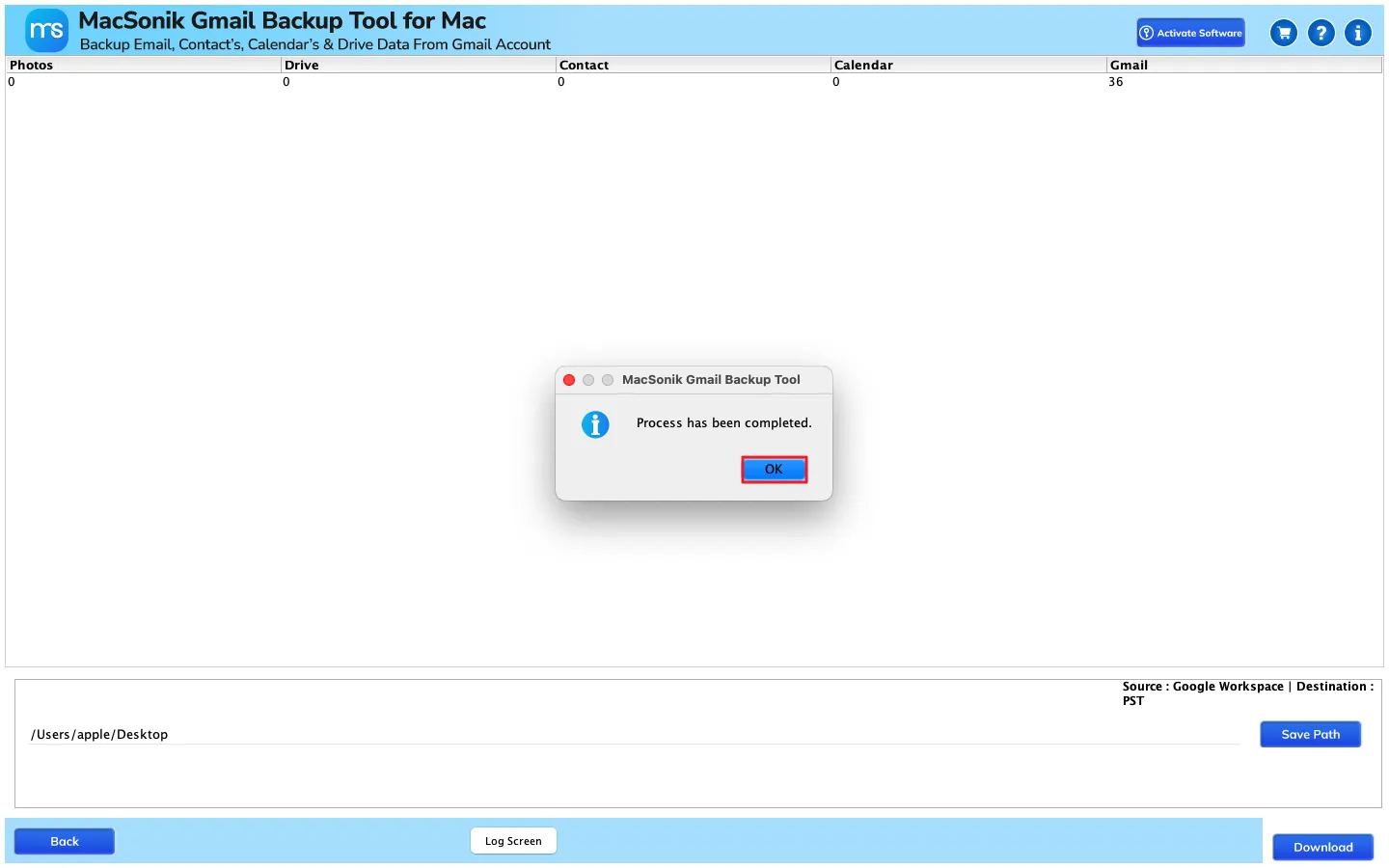The image size is (1389, 868).
Task: Select the Gmail column header
Action: coord(1244,65)
